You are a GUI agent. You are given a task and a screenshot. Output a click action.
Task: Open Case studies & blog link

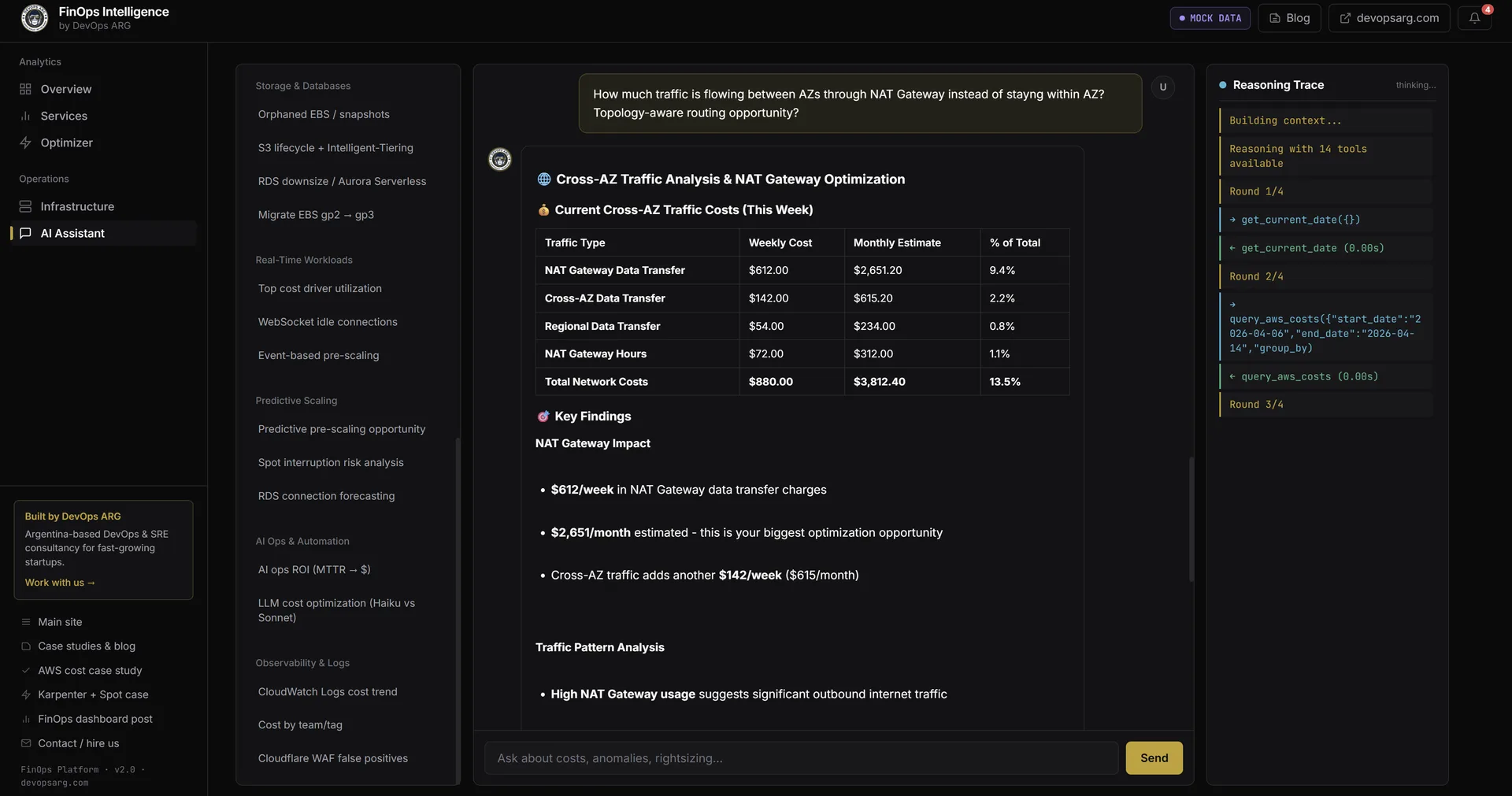click(87, 646)
